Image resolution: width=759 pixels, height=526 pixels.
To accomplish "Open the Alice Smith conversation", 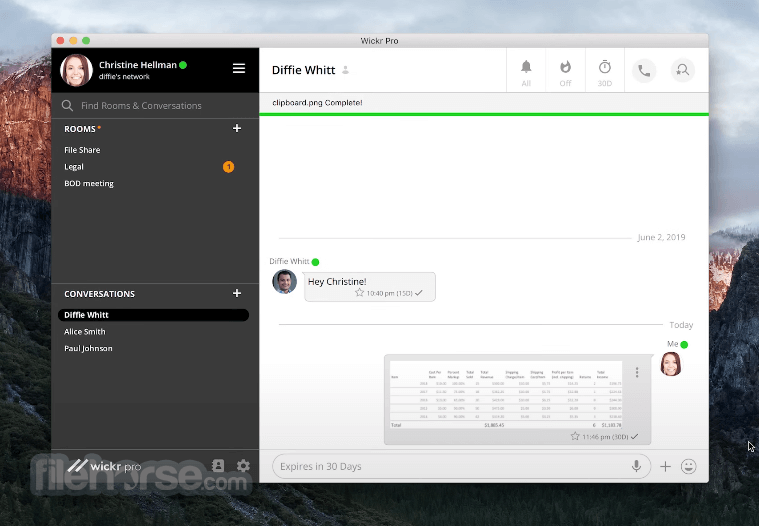I will point(85,331).
